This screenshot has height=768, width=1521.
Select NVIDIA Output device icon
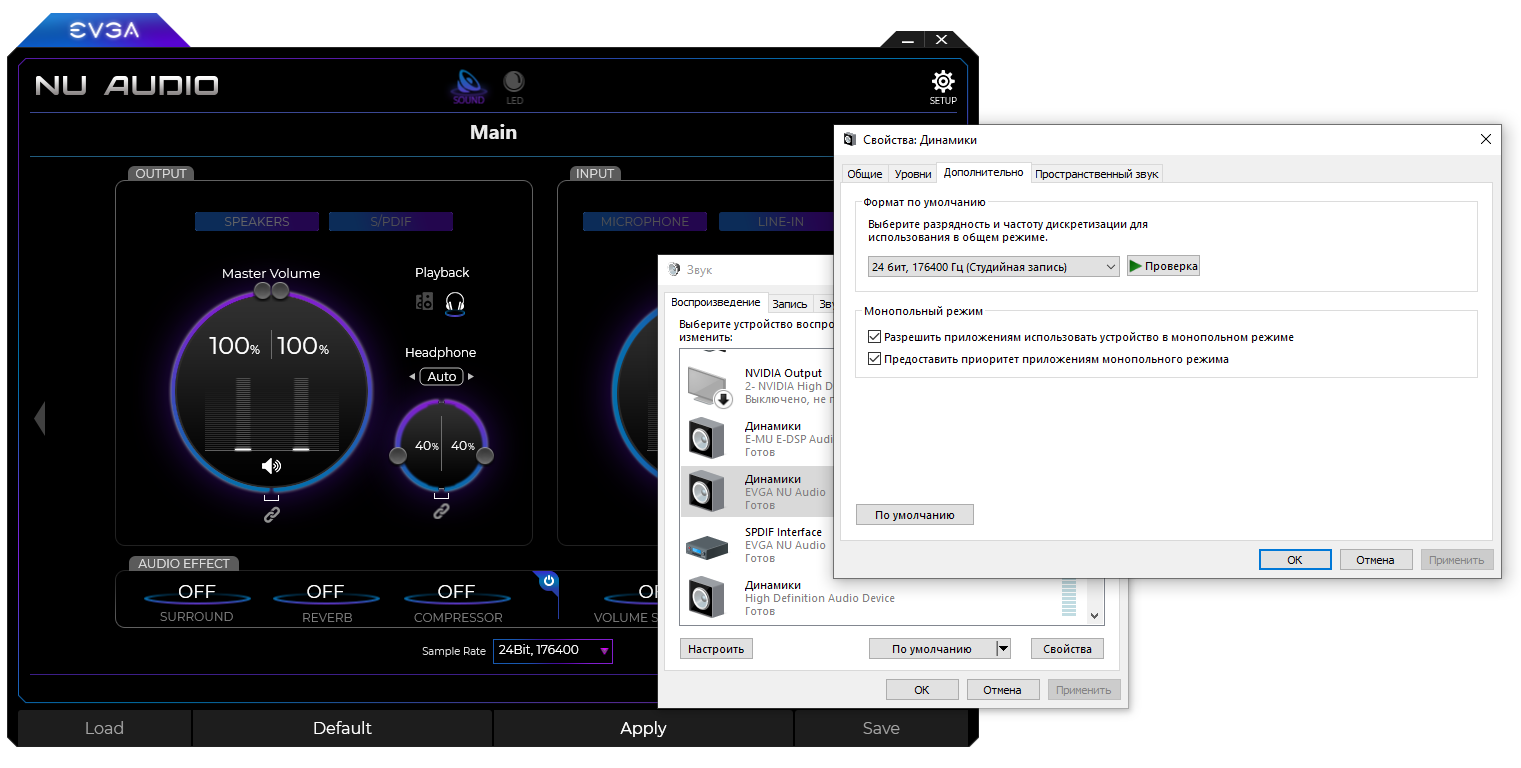[x=711, y=386]
